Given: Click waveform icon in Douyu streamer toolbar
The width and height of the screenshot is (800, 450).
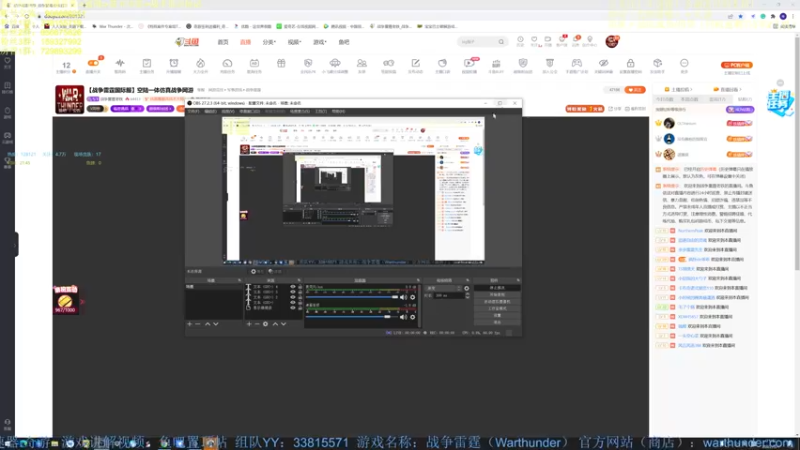Looking at the screenshot, I should click(120, 63).
